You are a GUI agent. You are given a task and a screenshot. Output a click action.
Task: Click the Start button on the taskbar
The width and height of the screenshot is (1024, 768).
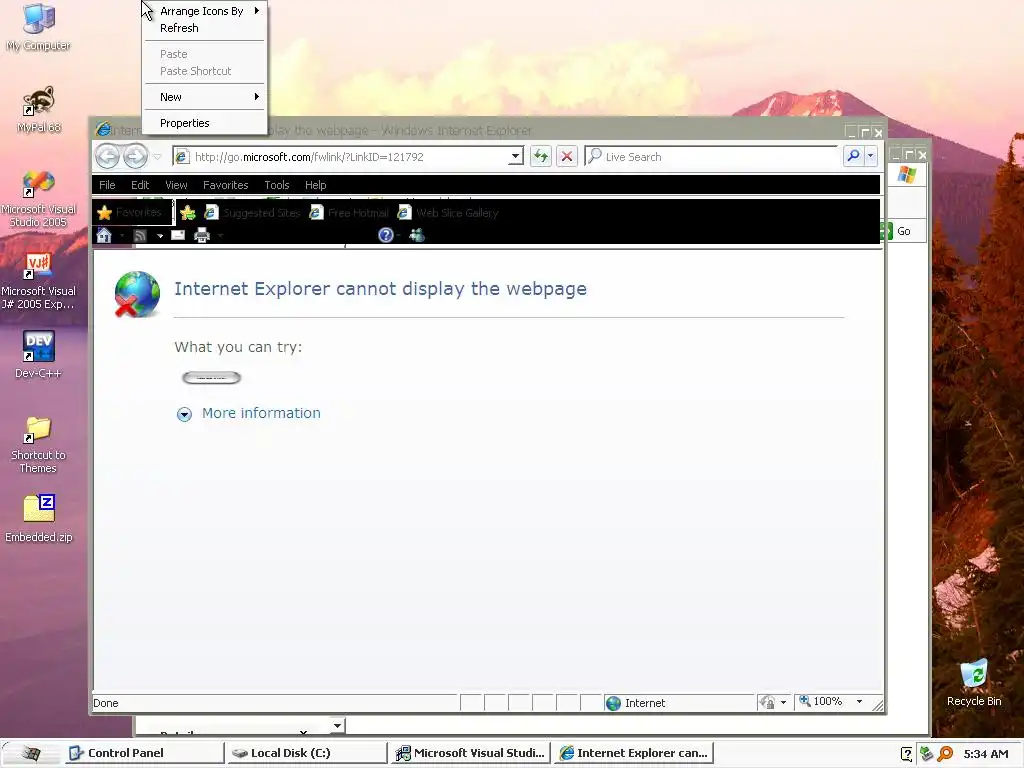tap(30, 753)
